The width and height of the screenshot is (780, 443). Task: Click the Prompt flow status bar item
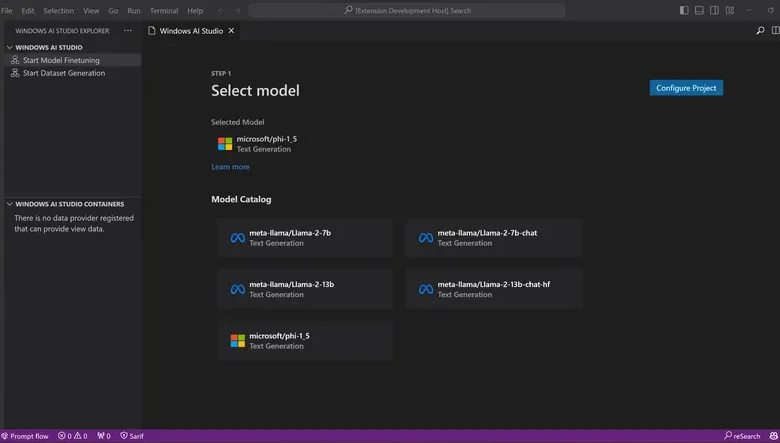point(24,436)
